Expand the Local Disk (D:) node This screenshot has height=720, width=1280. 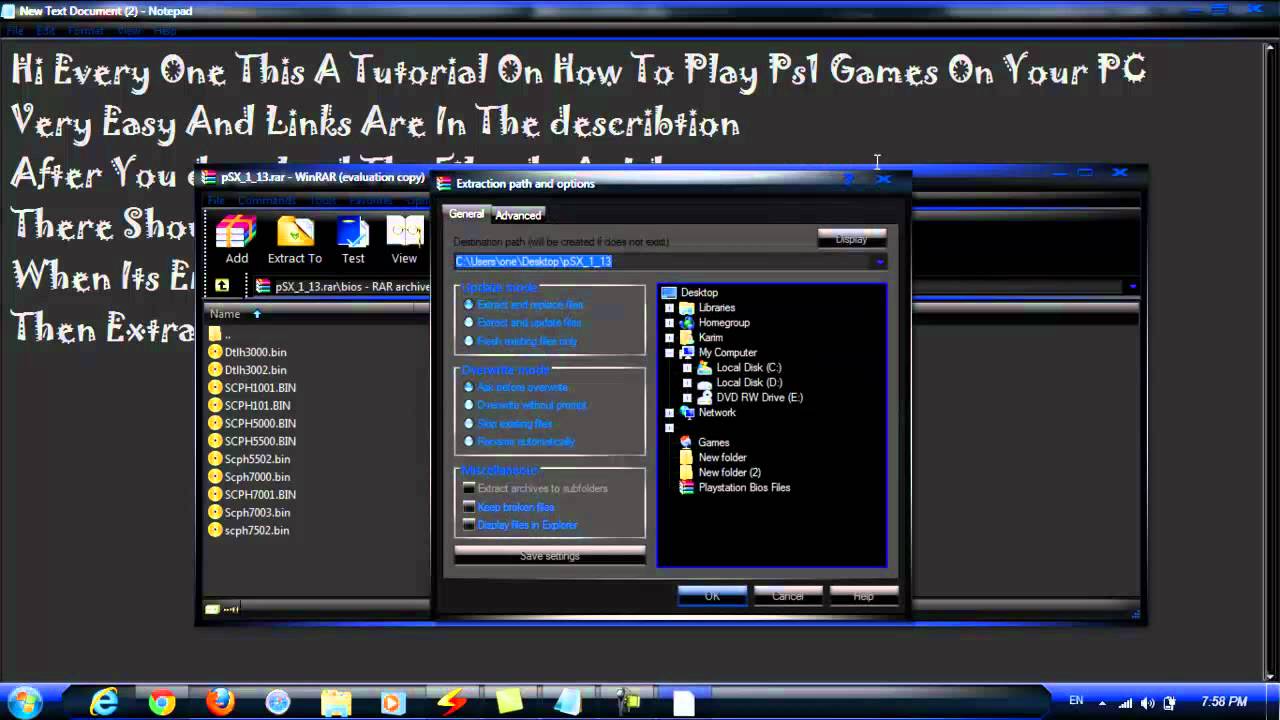pyautogui.click(x=687, y=383)
